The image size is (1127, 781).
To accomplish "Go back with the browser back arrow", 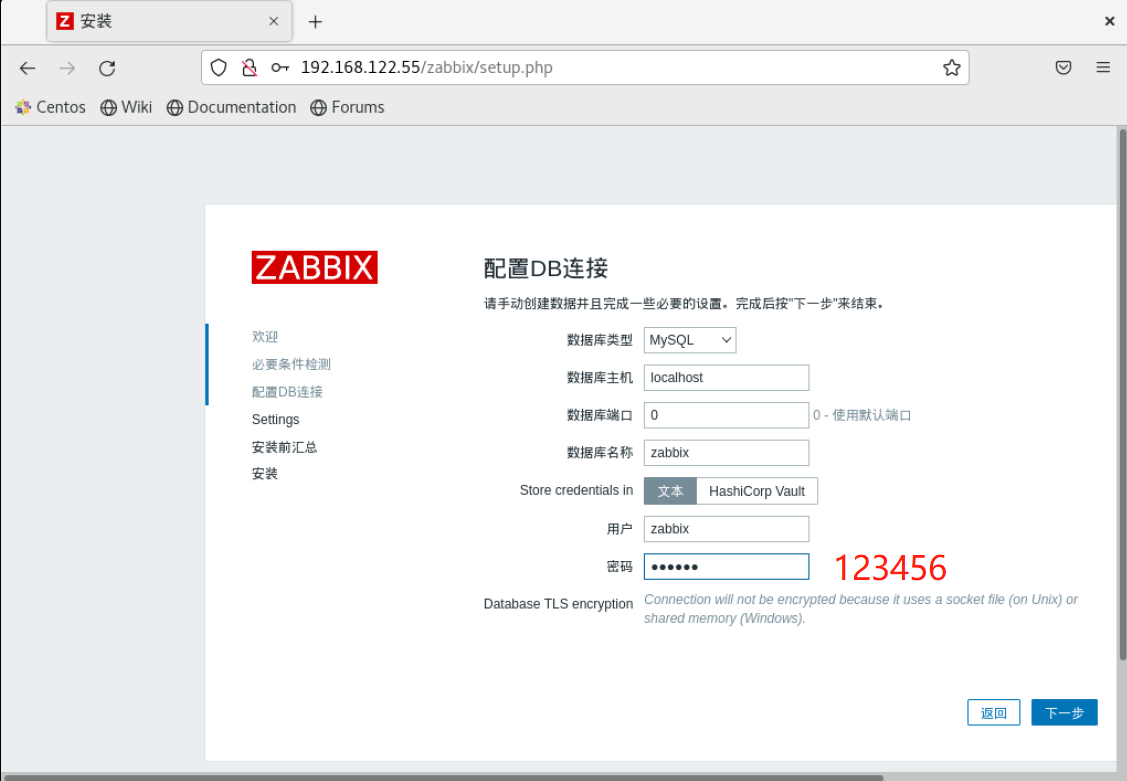I will click(x=27, y=68).
